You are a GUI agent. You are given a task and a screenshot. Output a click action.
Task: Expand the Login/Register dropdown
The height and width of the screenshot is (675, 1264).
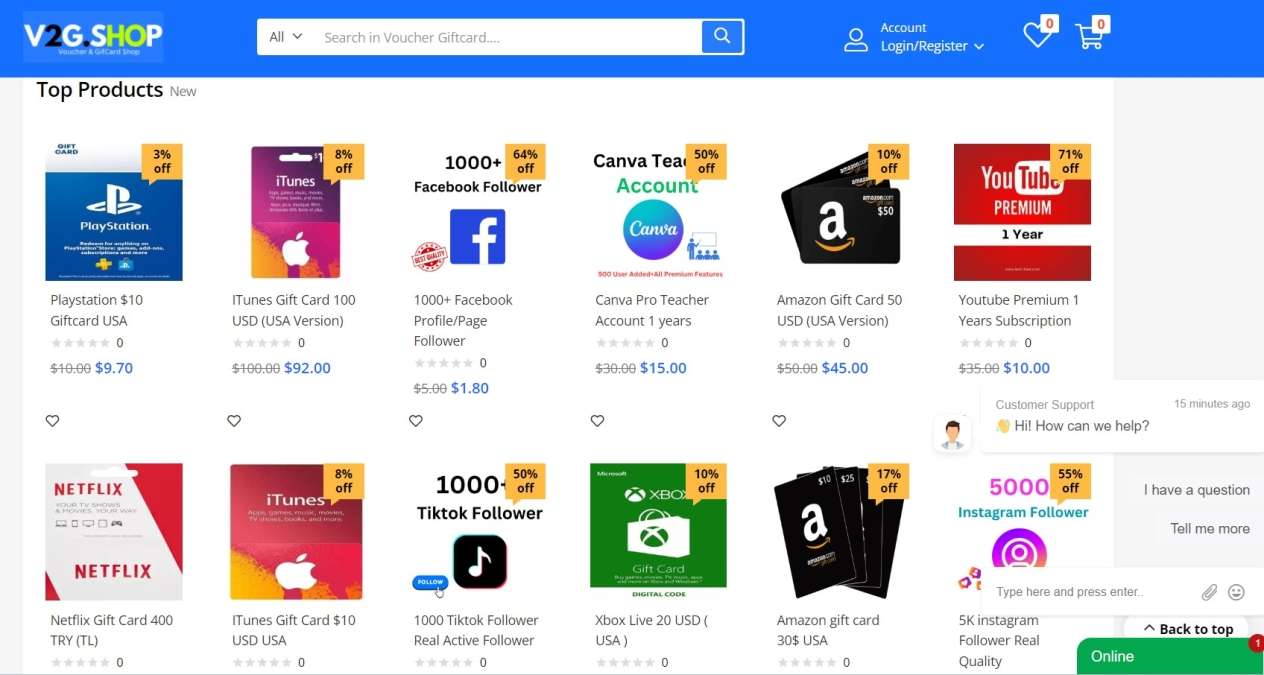(x=932, y=46)
